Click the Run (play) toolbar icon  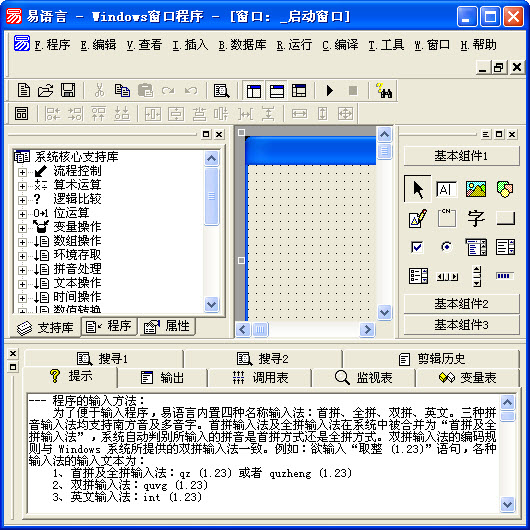click(330, 91)
